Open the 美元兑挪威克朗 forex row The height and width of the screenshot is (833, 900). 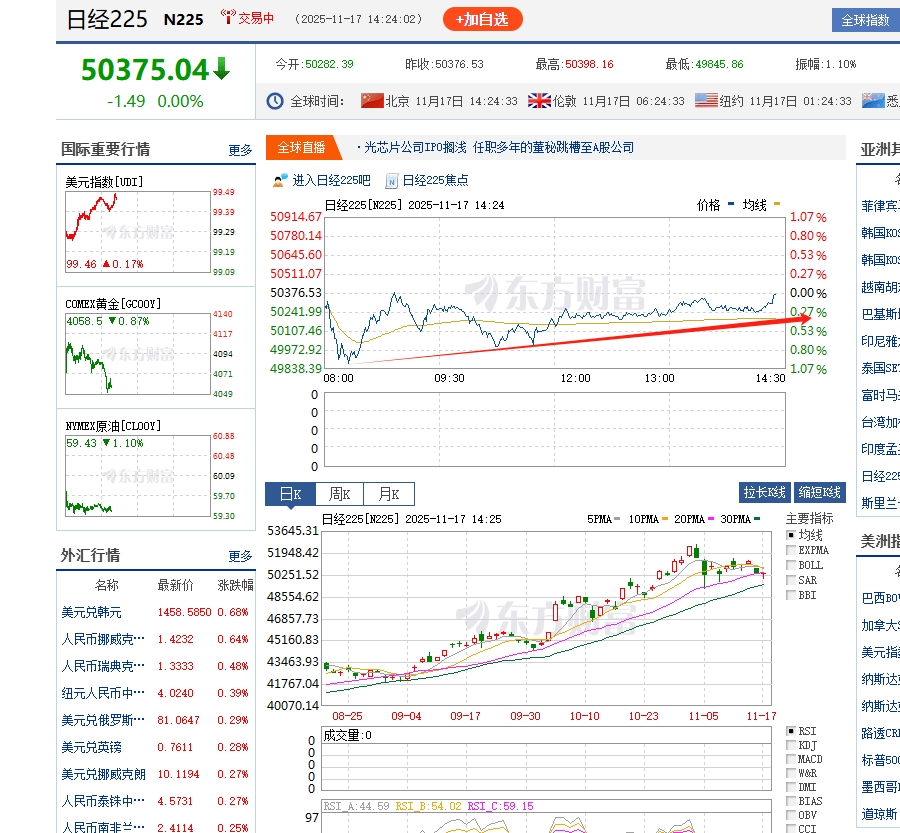[156, 774]
